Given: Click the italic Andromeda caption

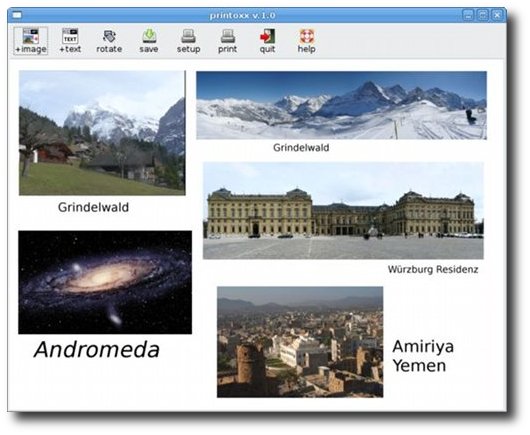Looking at the screenshot, I should tap(97, 349).
